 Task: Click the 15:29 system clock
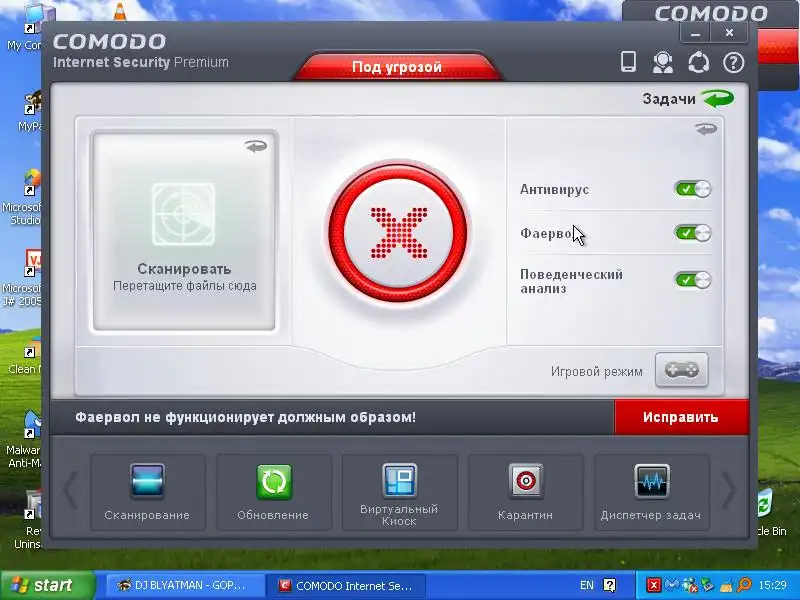click(x=772, y=585)
